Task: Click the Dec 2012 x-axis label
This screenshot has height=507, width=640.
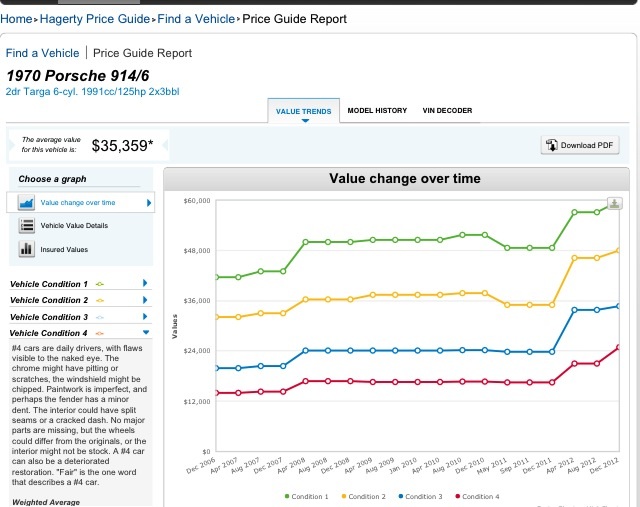Action: coord(604,466)
